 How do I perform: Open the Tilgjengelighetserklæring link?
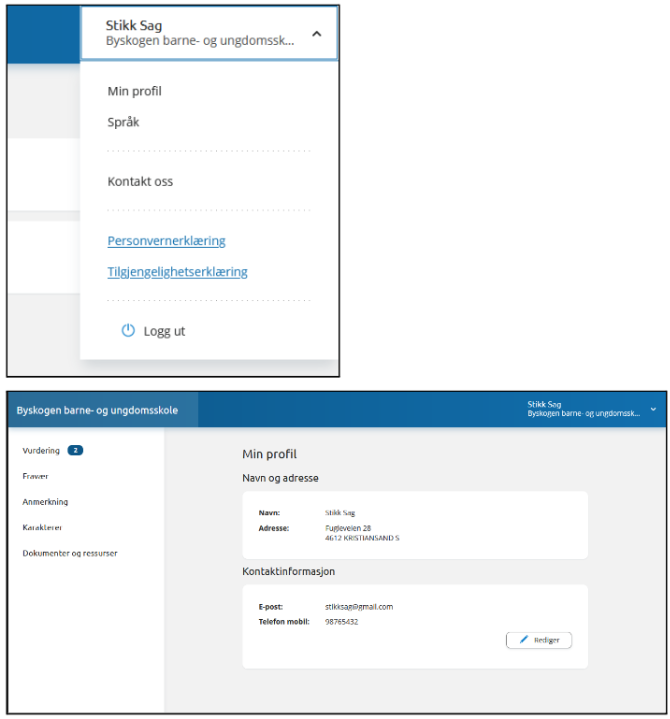pos(177,272)
